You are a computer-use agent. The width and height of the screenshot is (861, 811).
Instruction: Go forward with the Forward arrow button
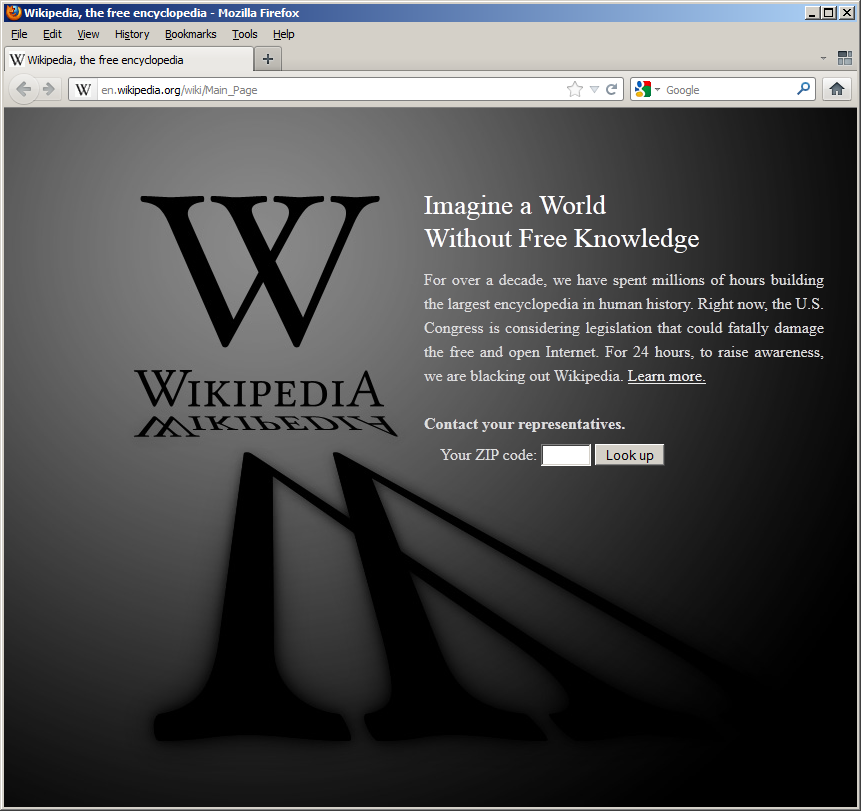(49, 89)
